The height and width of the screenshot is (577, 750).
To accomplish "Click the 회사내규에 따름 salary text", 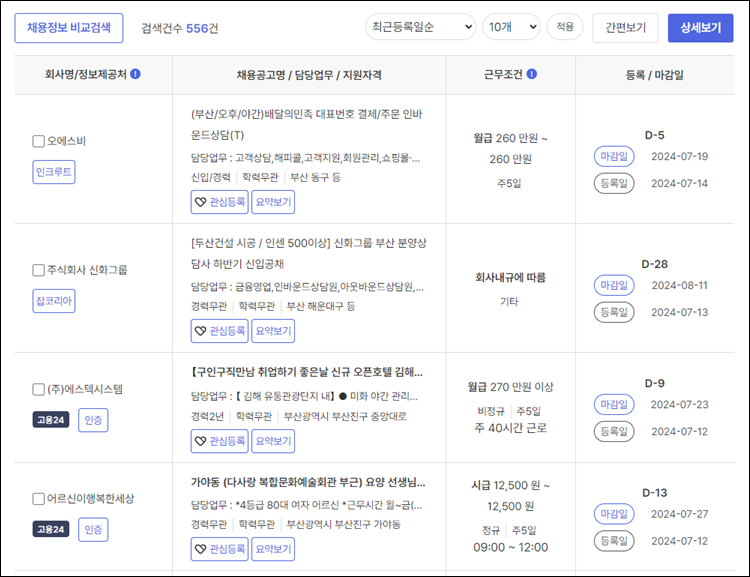I will 510,277.
